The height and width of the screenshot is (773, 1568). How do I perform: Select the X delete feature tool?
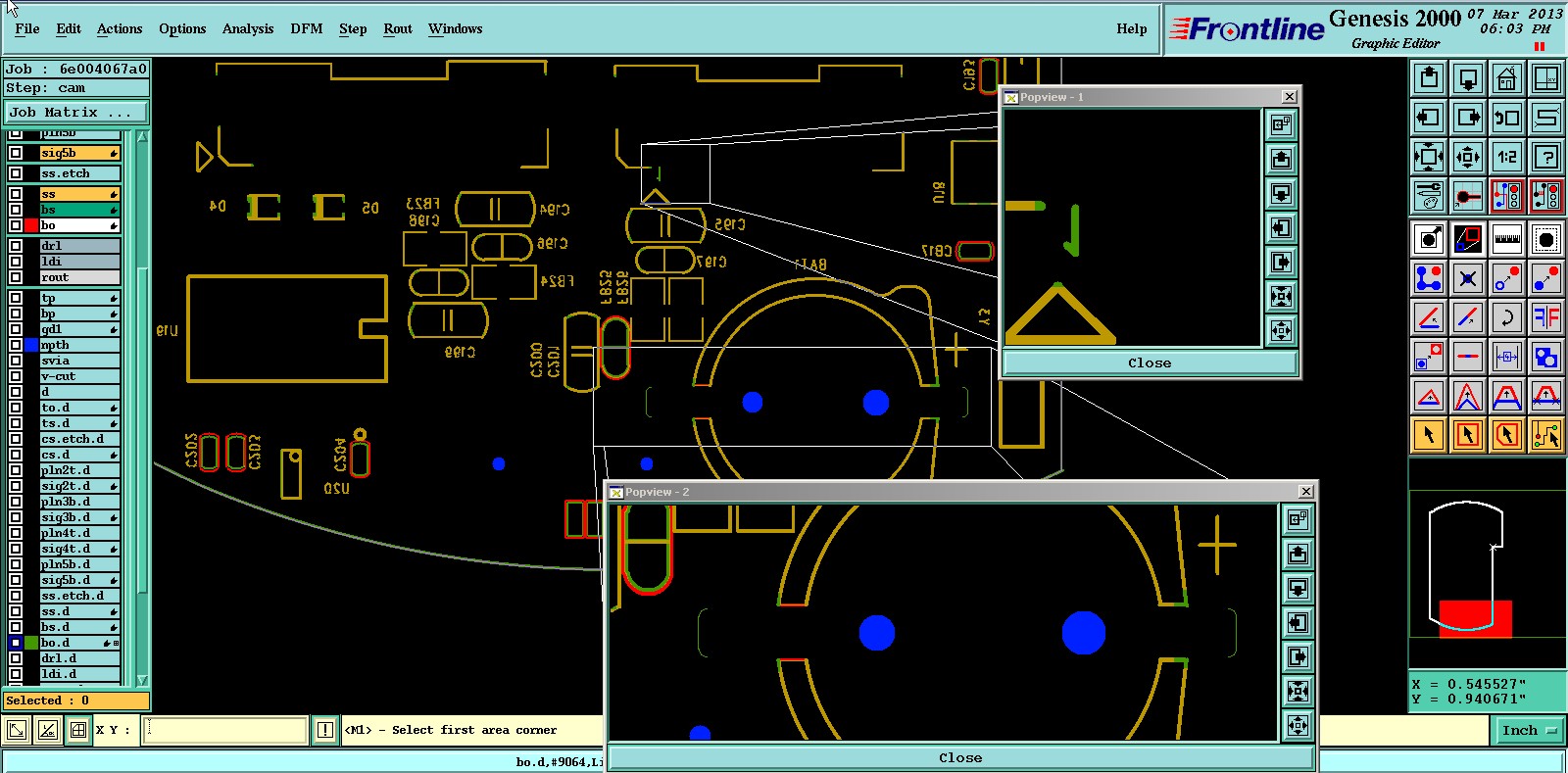pos(1468,278)
